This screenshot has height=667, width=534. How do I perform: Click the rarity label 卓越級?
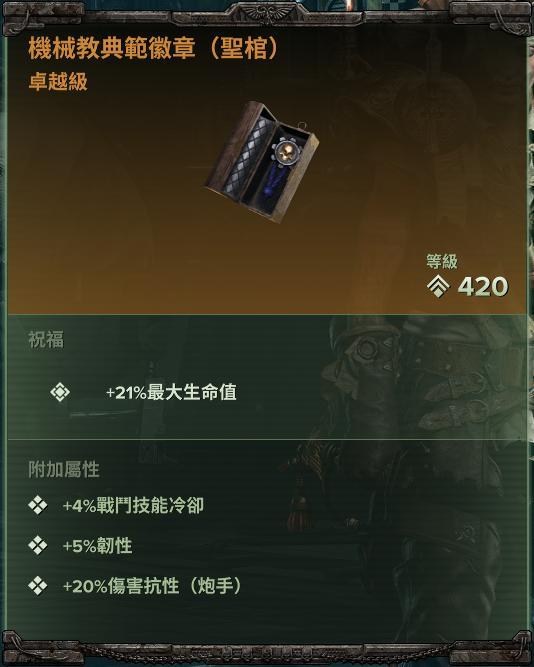[58, 81]
